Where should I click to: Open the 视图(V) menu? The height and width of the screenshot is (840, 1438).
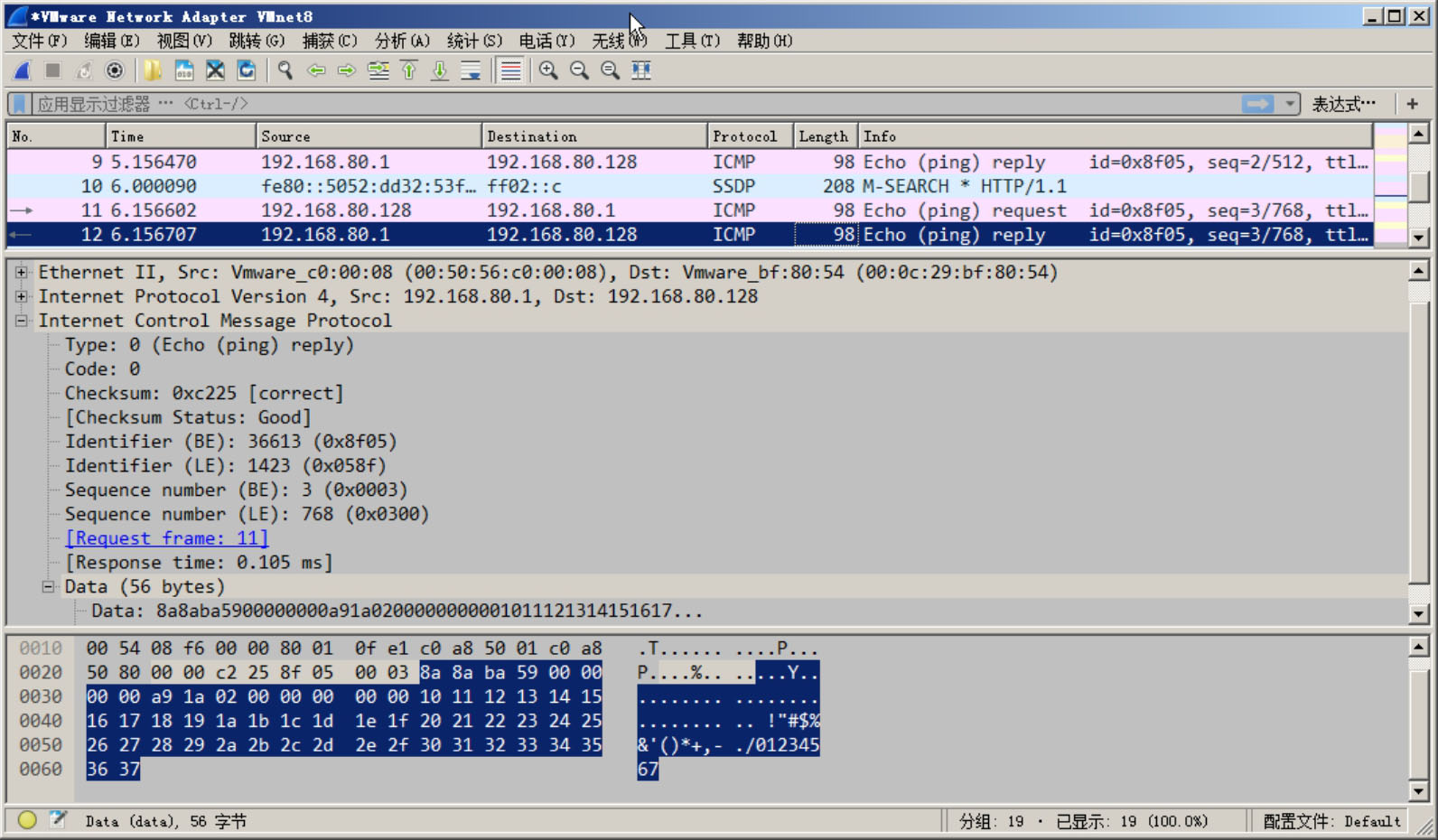184,41
